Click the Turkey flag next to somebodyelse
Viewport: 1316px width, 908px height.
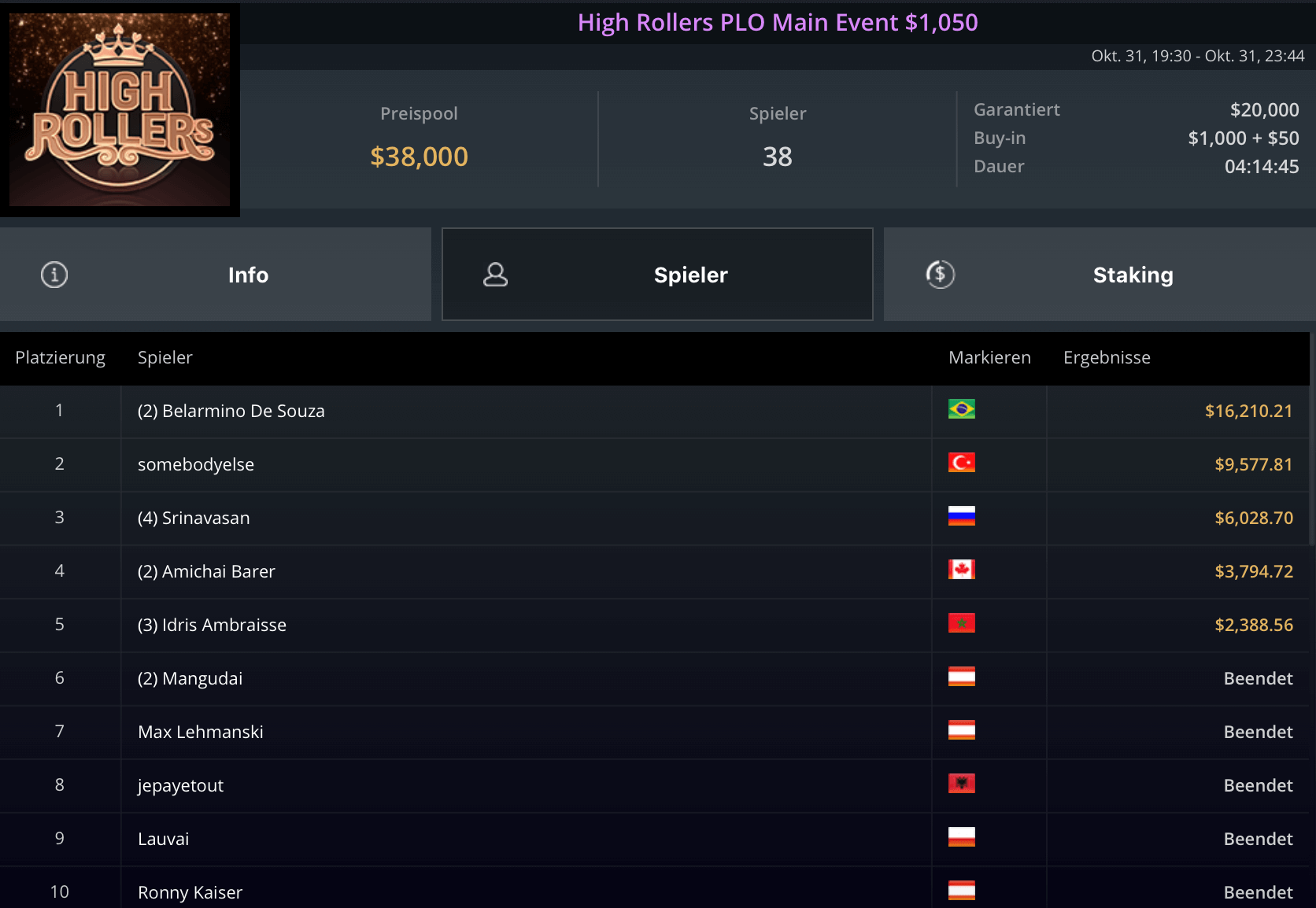961,463
